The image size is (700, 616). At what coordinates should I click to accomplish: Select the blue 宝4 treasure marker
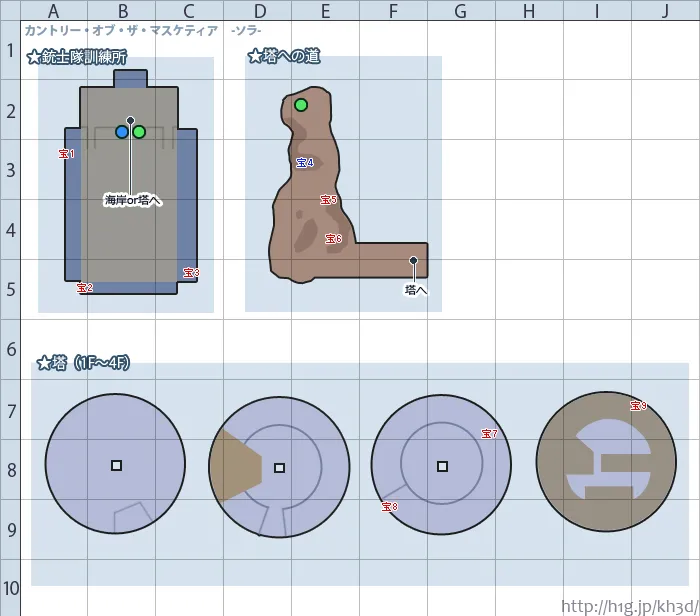click(x=305, y=162)
